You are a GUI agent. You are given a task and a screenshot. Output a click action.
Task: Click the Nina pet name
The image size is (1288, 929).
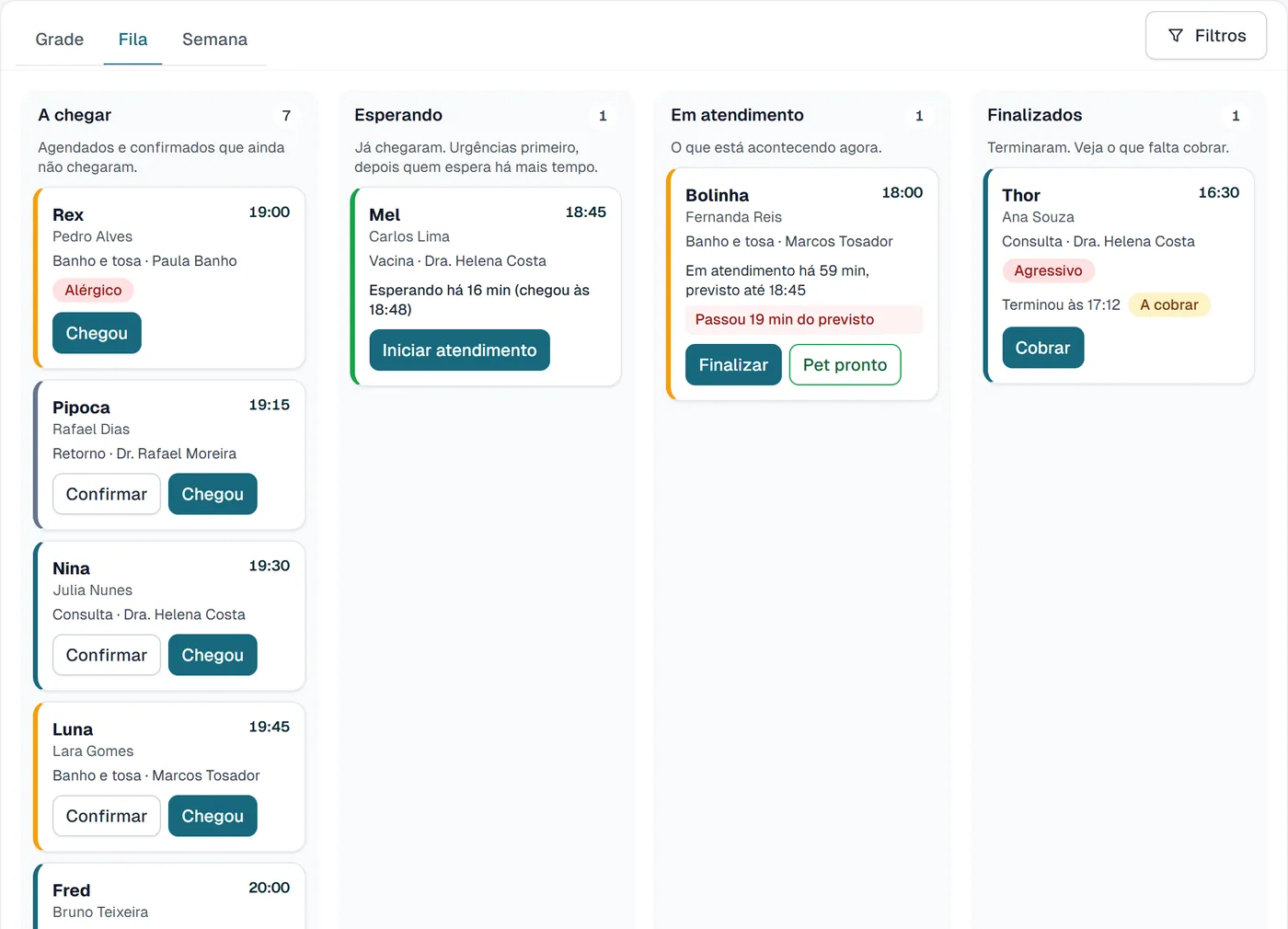(71, 568)
